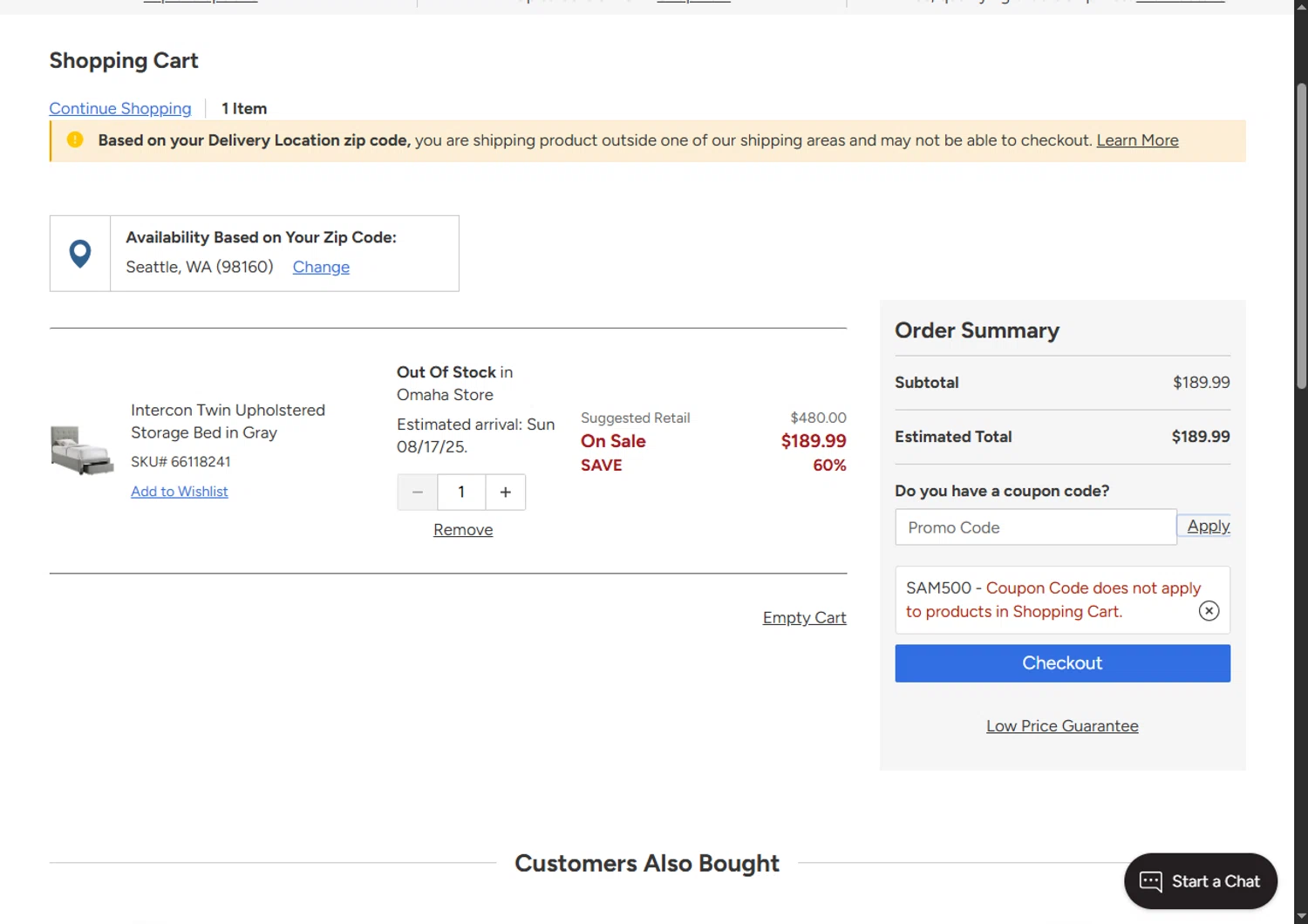Open the Intercon Twin Upholstered Bed title
This screenshot has height=924, width=1308.
pos(228,421)
